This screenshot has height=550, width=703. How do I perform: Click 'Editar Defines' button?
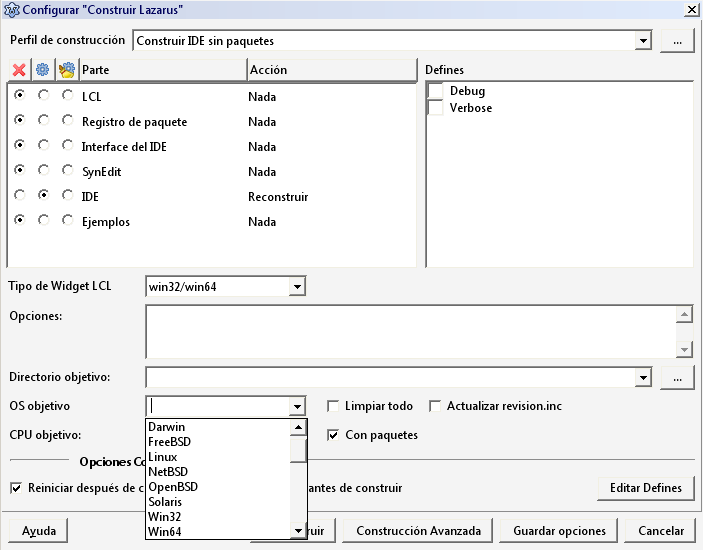tap(646, 488)
